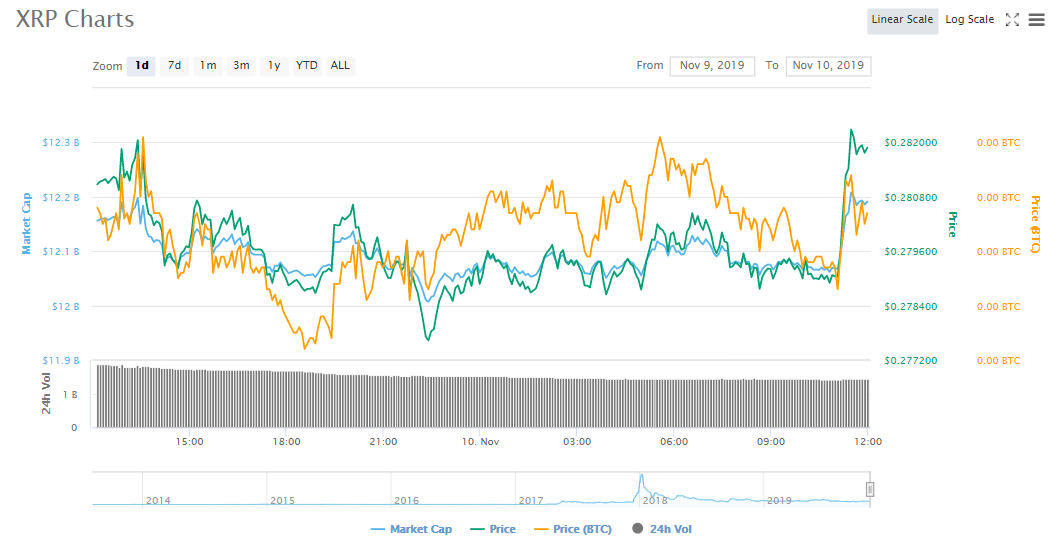This screenshot has width=1062, height=544.
Task: Click the $12.3 B axis label
Action: [61, 143]
